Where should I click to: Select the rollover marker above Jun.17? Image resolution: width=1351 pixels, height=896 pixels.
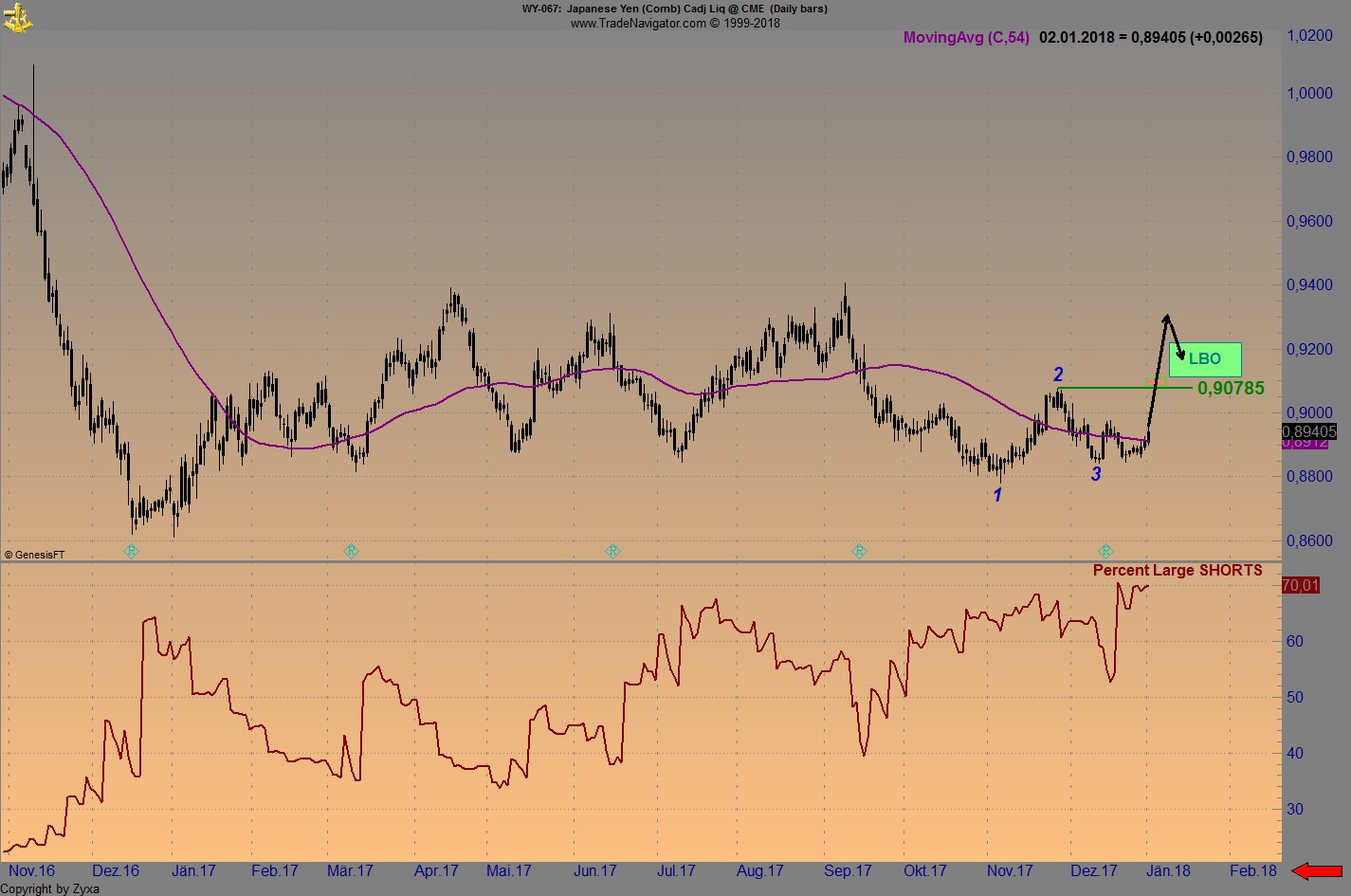612,551
